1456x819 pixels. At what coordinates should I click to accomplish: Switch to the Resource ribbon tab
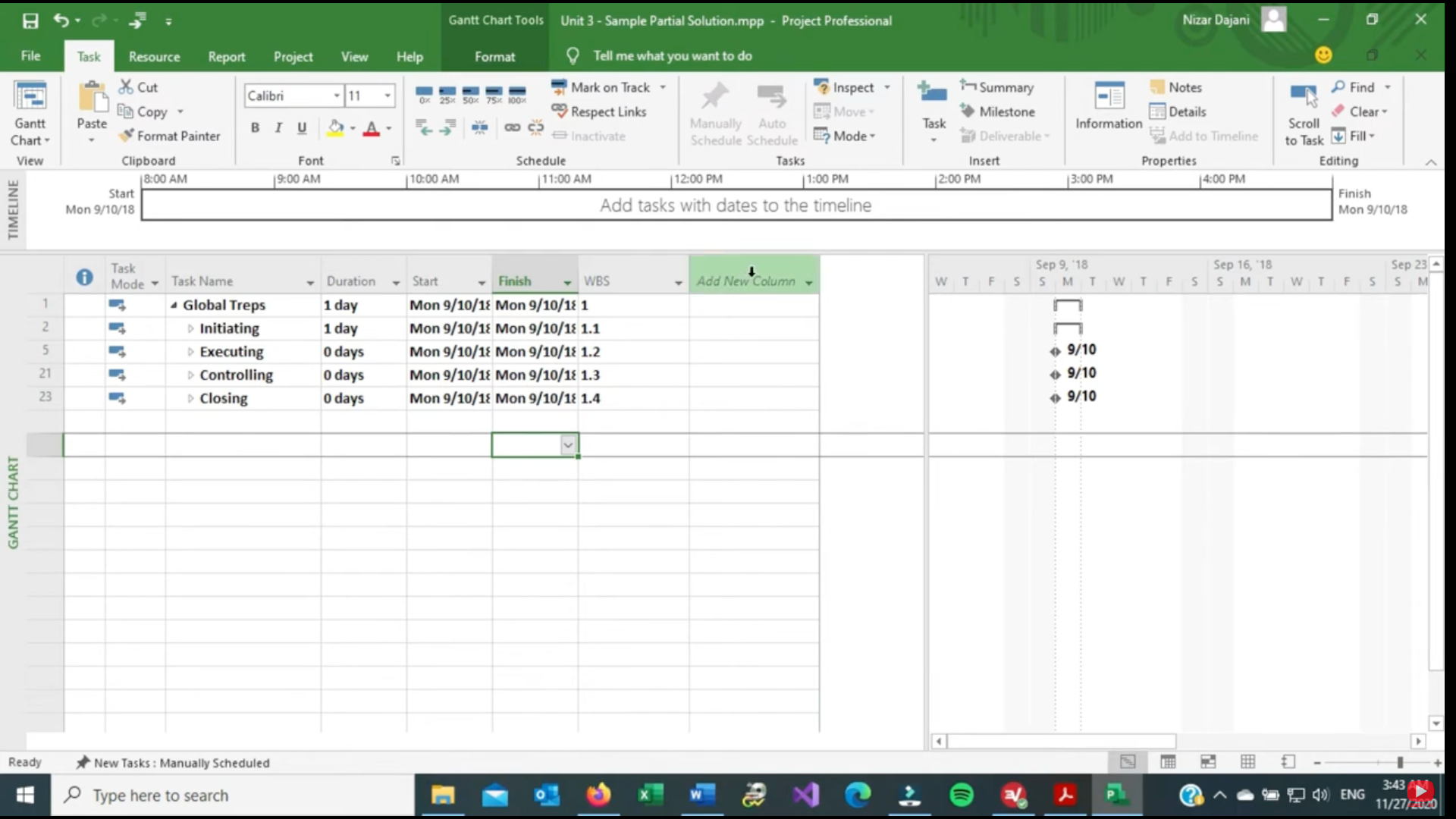point(154,57)
